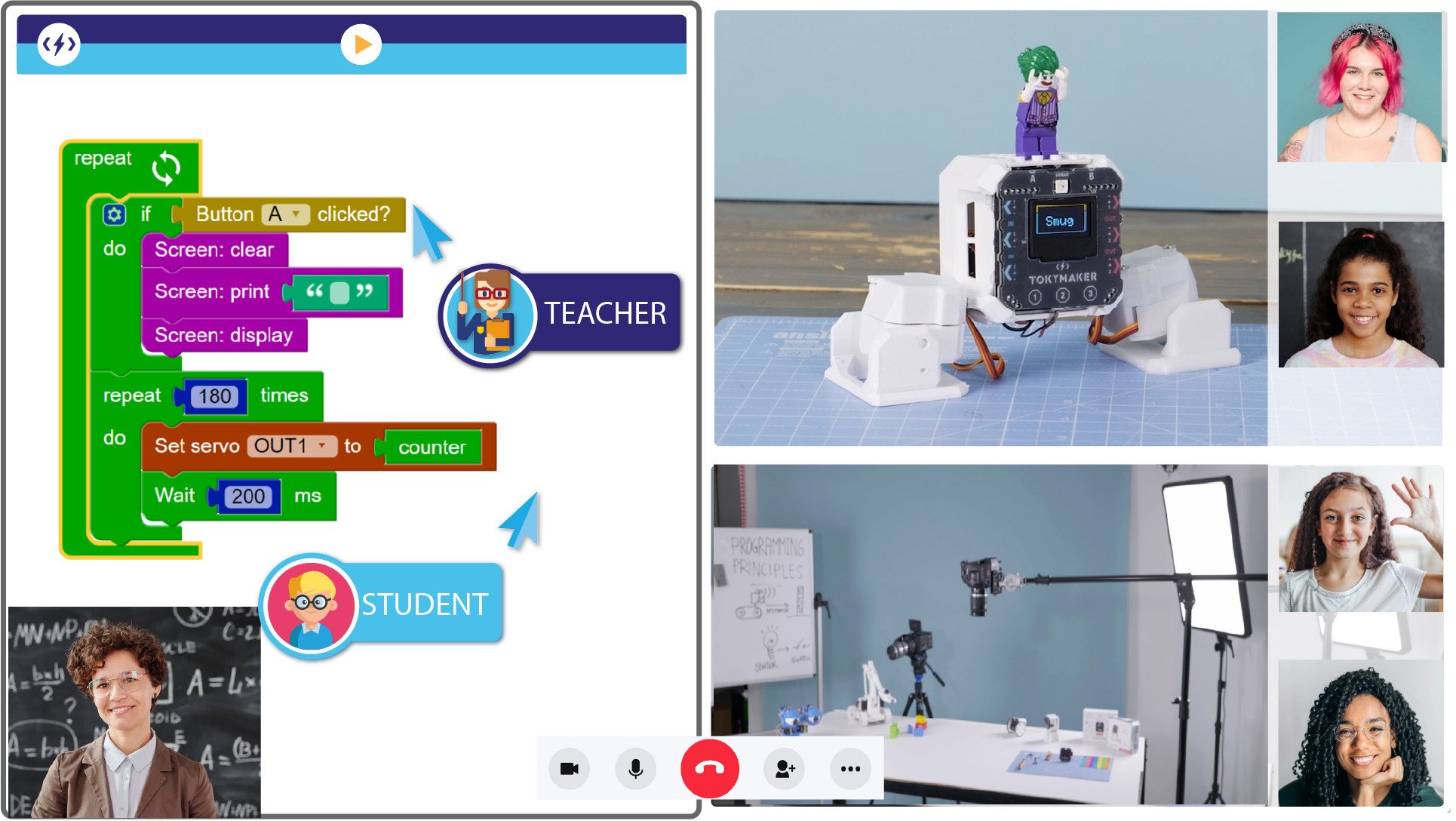
Task: Click the Screen clear block
Action: [x=213, y=250]
